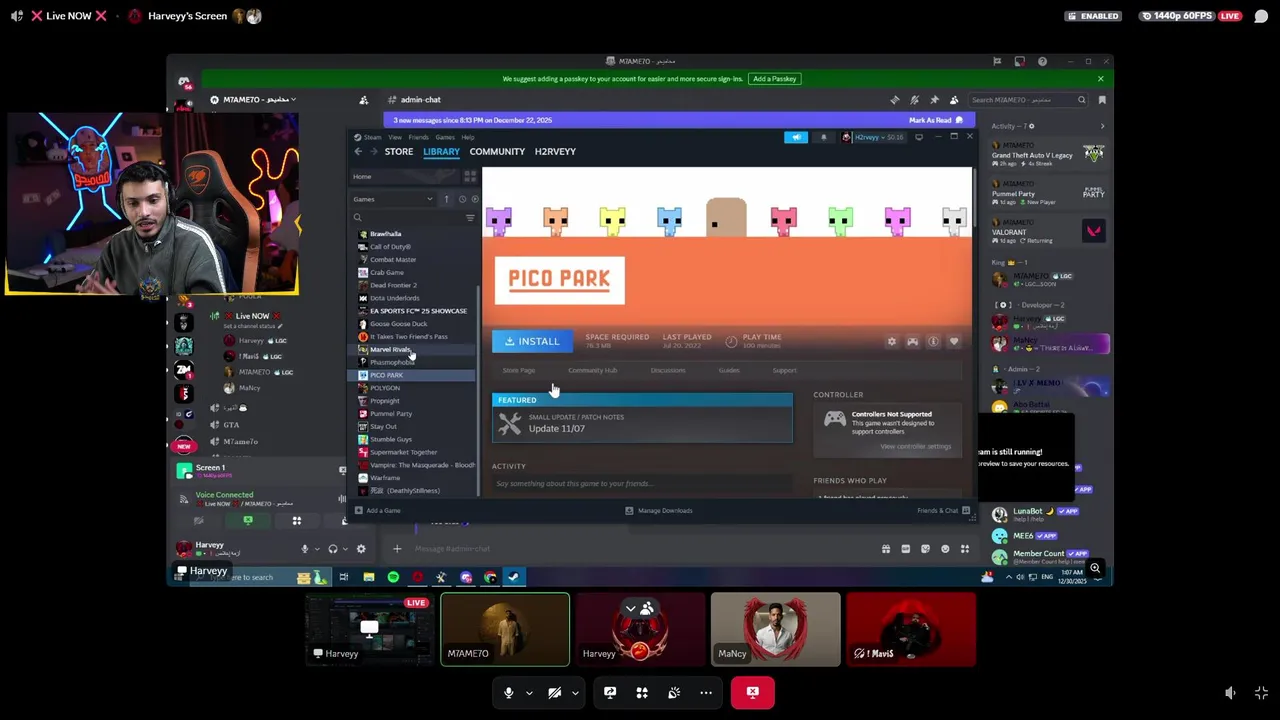Expand camera options arrow
This screenshot has height=720, width=1280.
(575, 692)
